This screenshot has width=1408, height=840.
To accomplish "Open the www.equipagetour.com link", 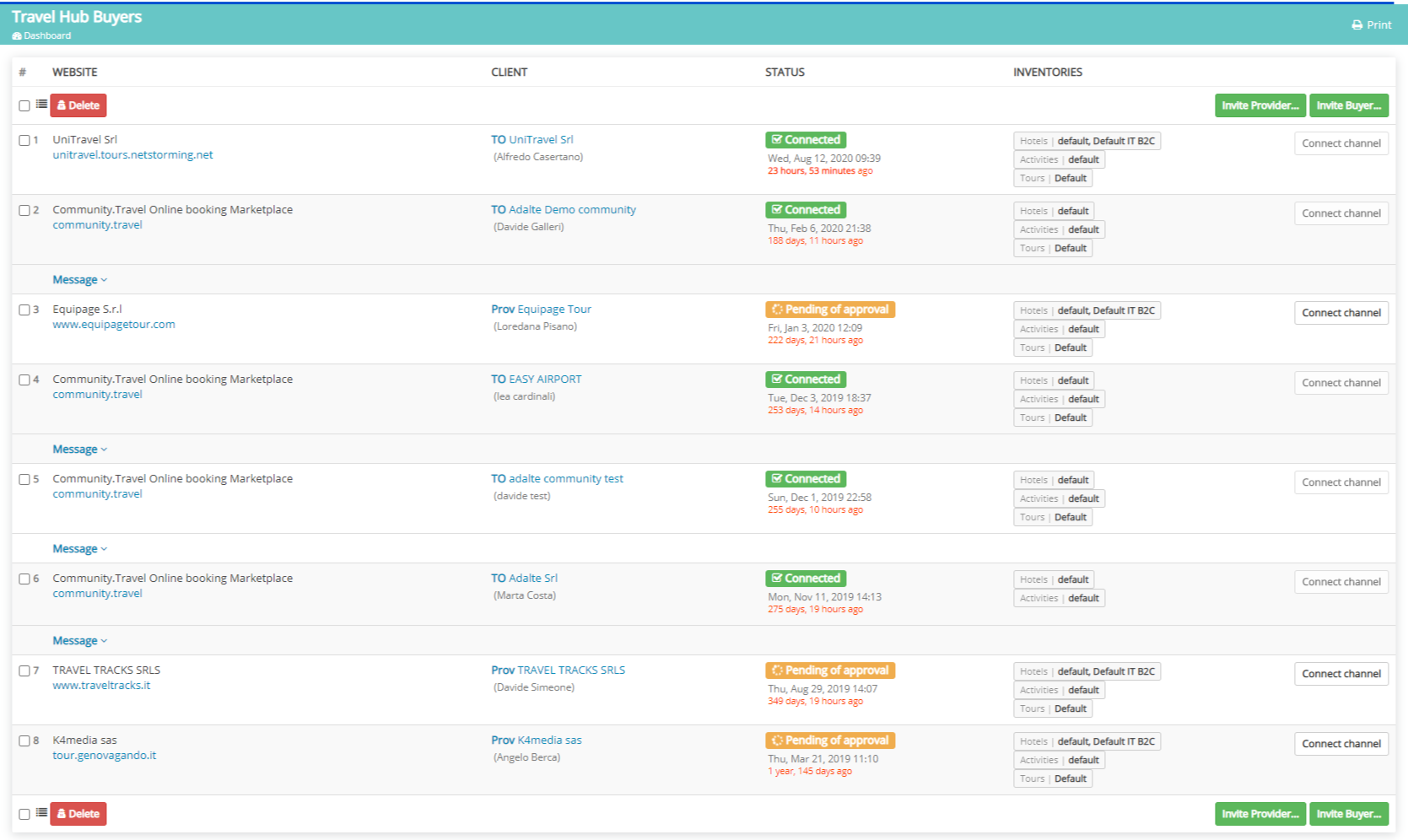I will pyautogui.click(x=114, y=324).
